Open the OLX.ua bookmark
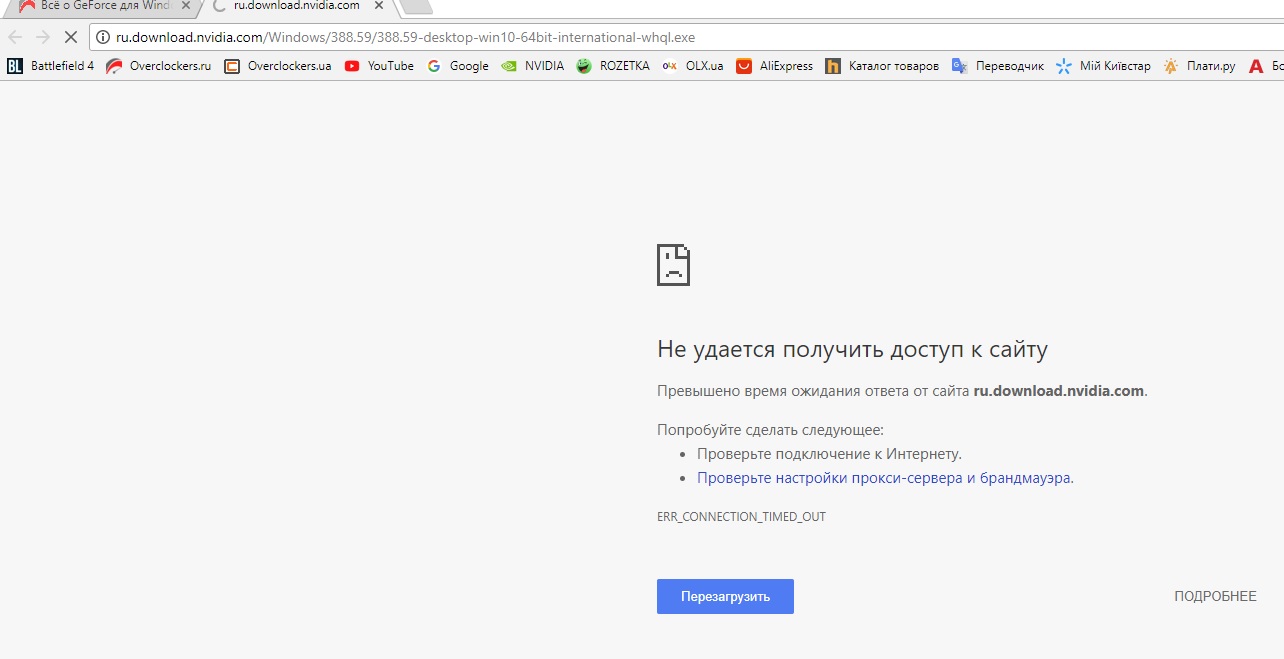 click(x=693, y=66)
